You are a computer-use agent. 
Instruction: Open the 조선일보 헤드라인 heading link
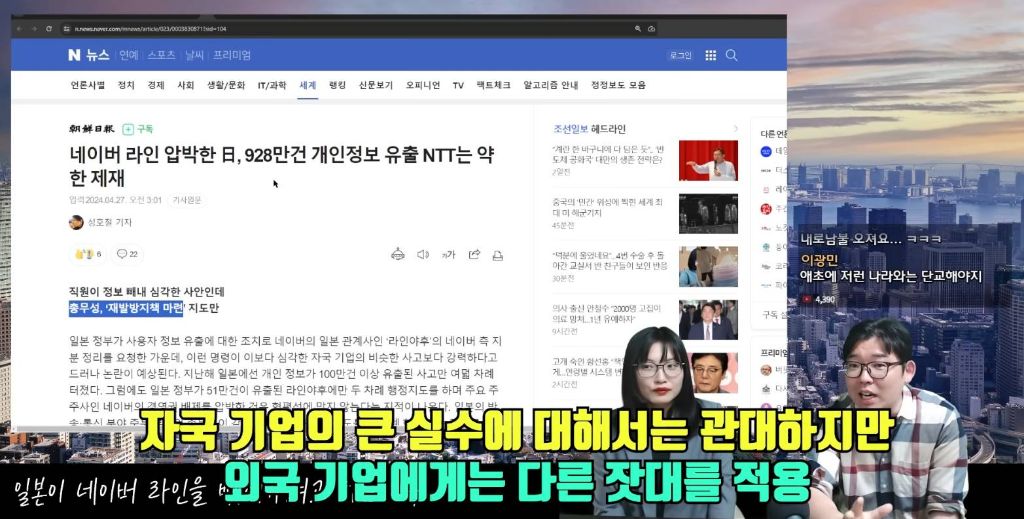point(590,129)
